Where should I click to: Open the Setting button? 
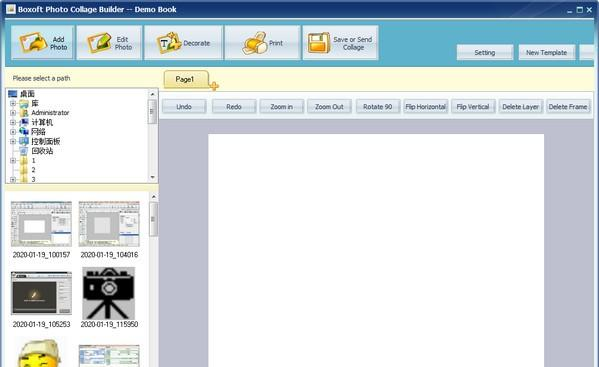click(x=485, y=52)
